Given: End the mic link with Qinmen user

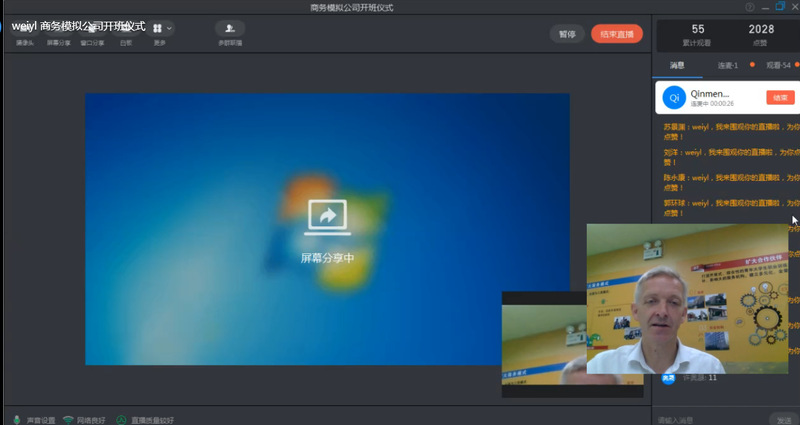Looking at the screenshot, I should (x=780, y=97).
